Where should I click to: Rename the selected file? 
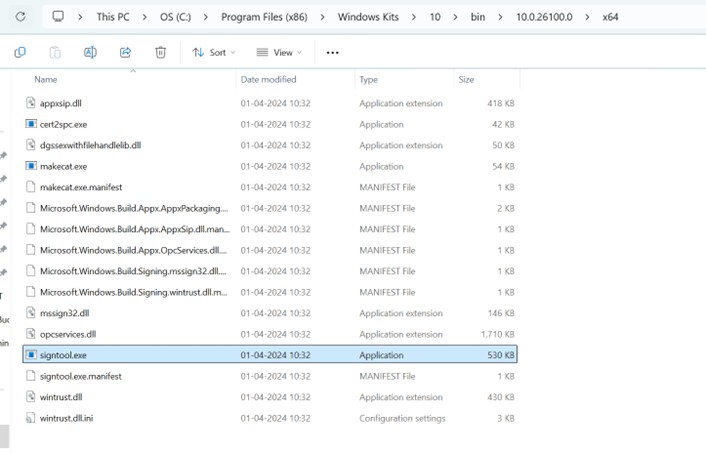coord(90,53)
